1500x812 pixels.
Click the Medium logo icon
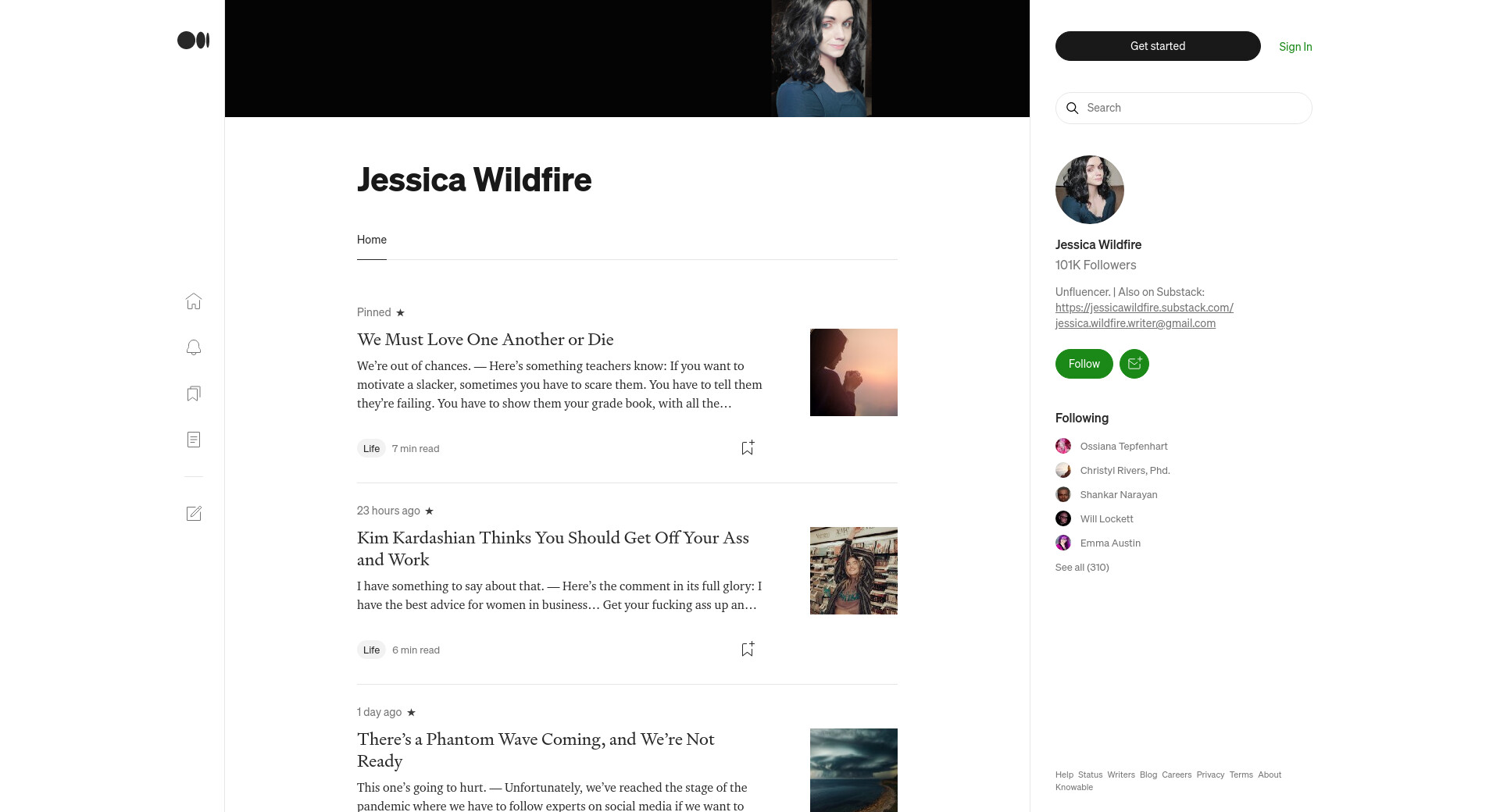tap(193, 41)
